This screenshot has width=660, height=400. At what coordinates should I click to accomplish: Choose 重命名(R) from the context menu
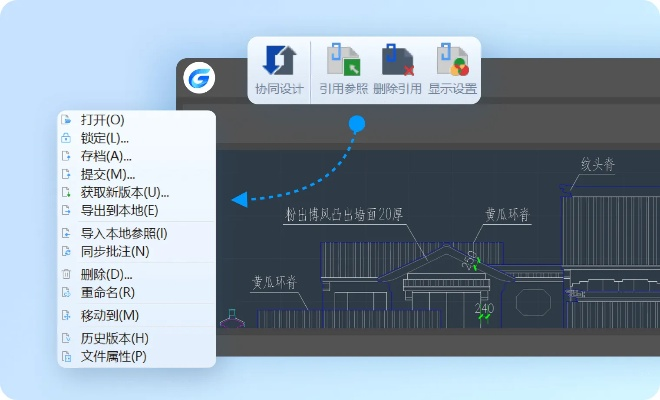[107, 292]
